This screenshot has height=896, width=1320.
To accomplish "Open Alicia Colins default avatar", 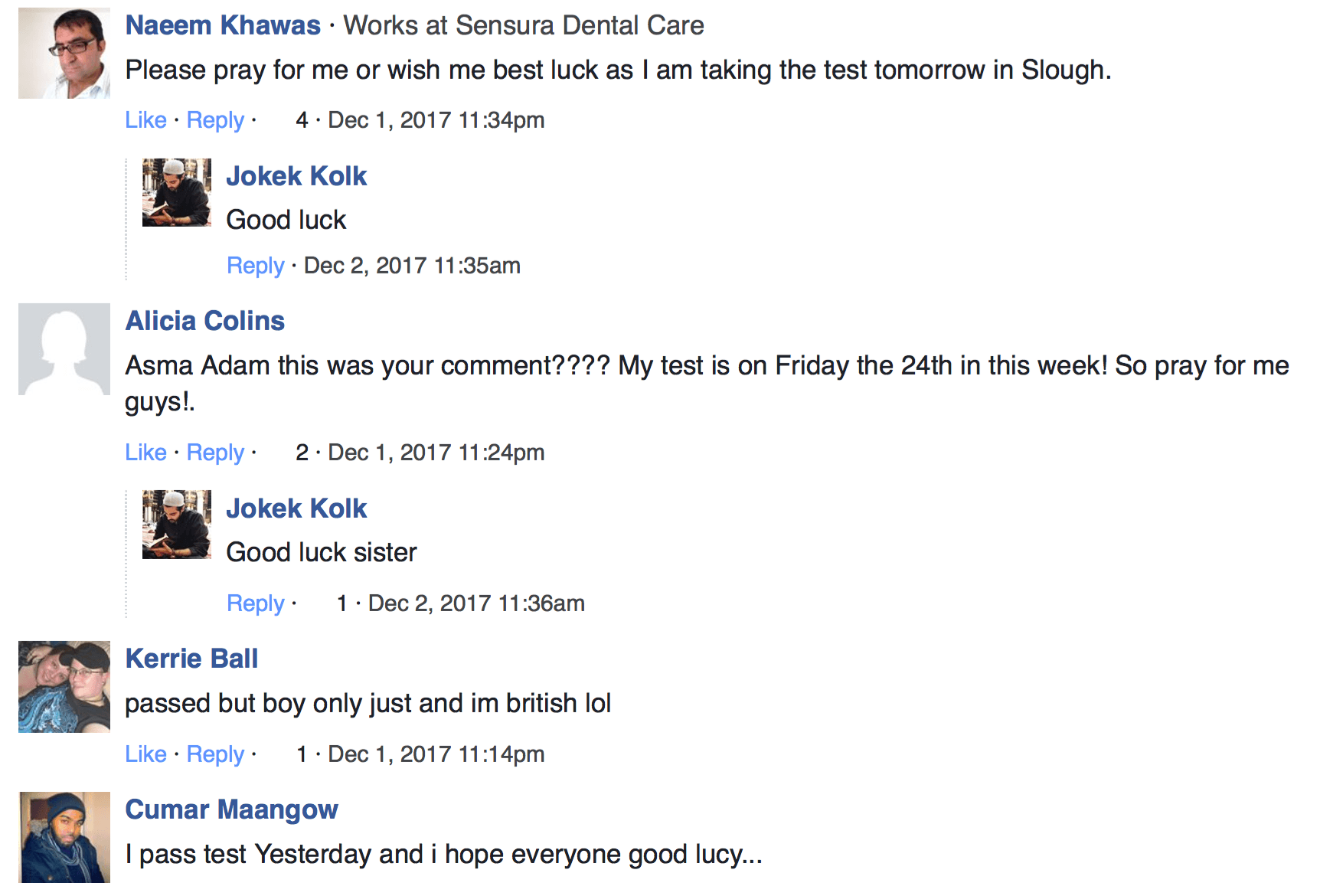I will (x=64, y=349).
